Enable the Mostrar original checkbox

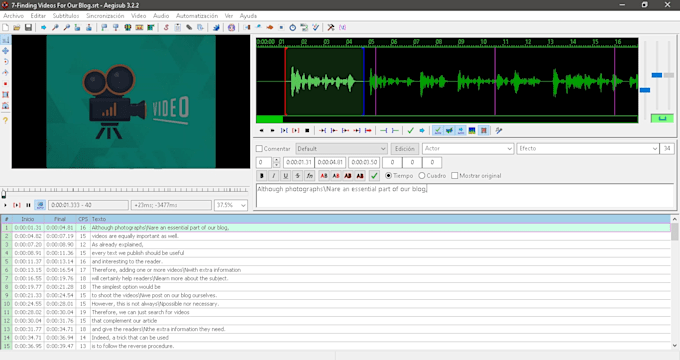(454, 176)
